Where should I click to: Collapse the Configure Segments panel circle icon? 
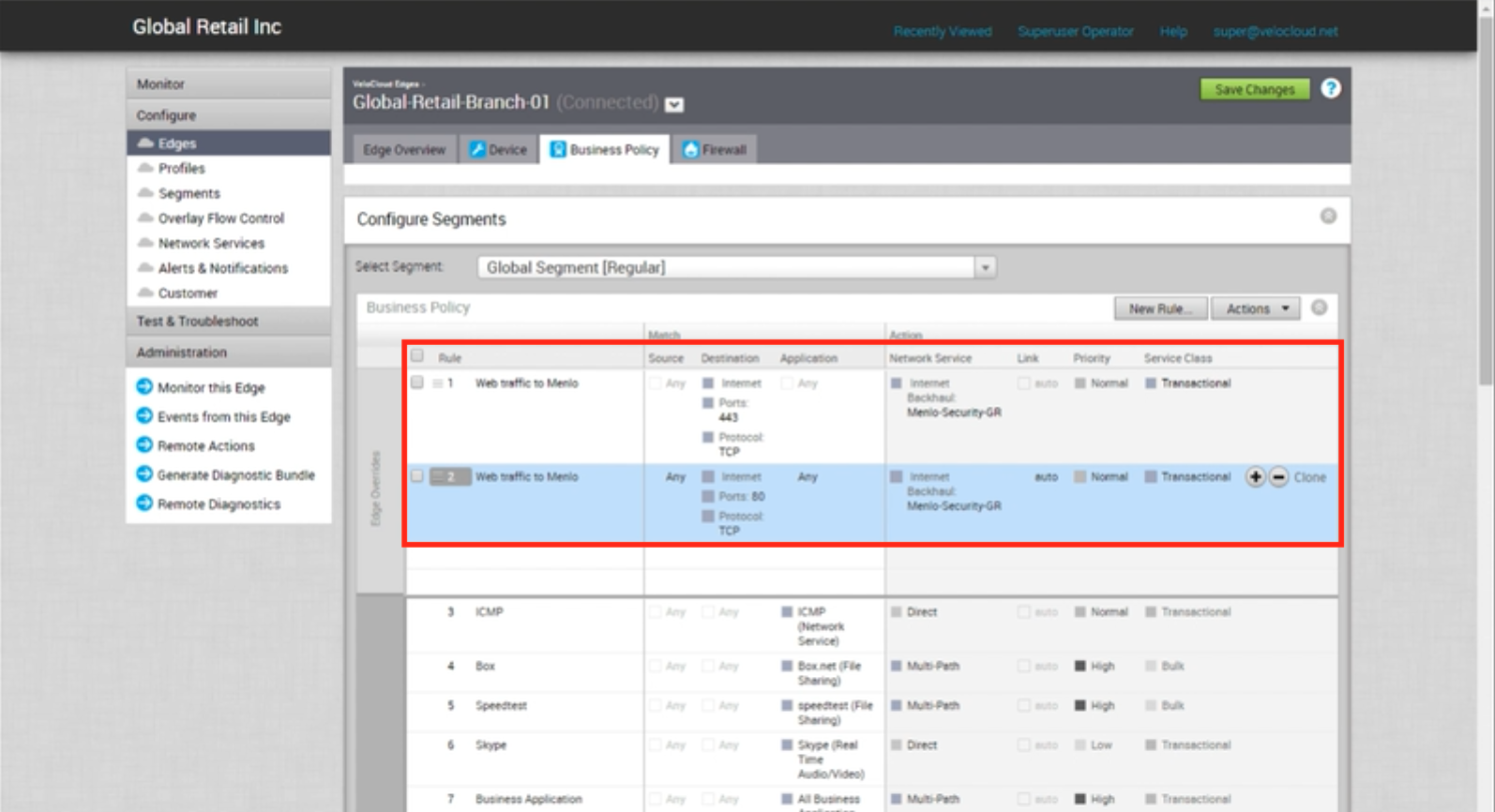click(1328, 217)
